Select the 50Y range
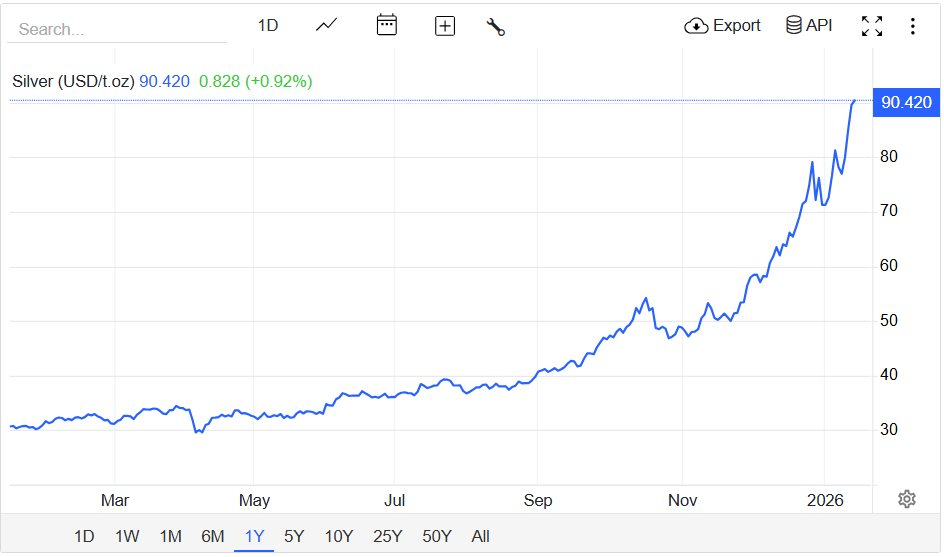The height and width of the screenshot is (557, 944). [437, 536]
